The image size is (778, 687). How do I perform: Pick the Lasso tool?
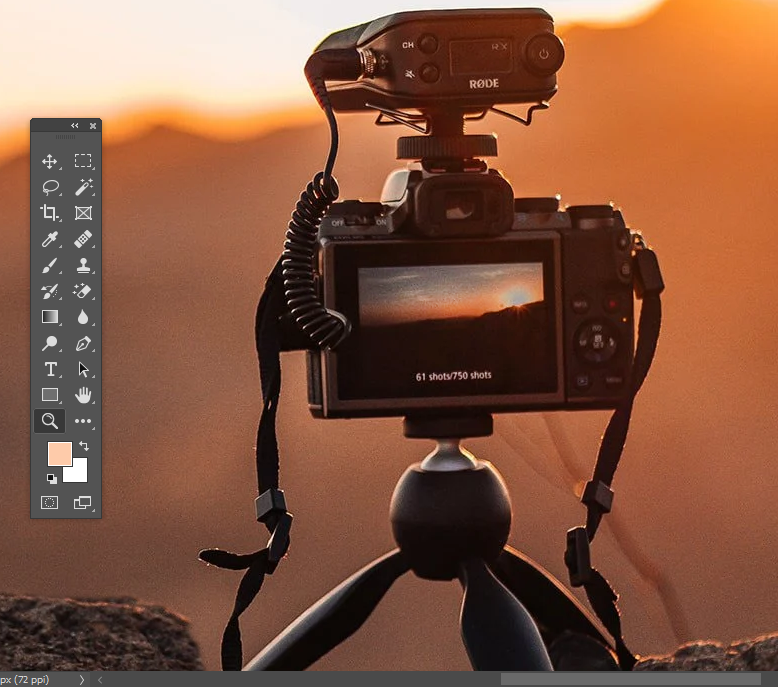[x=49, y=187]
